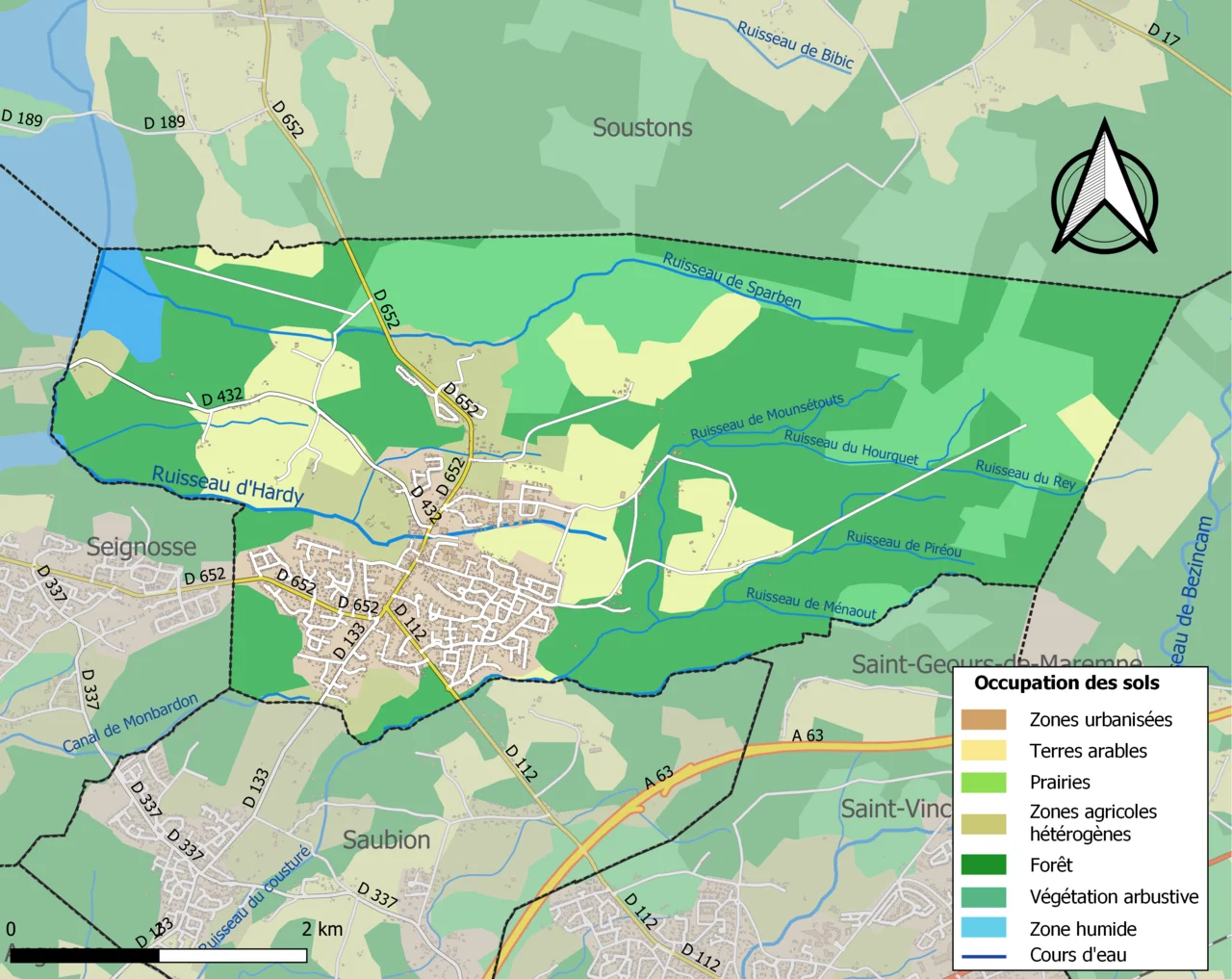Click the Ruisseau de Ménaout label
This screenshot has height=979, width=1232.
click(x=810, y=605)
